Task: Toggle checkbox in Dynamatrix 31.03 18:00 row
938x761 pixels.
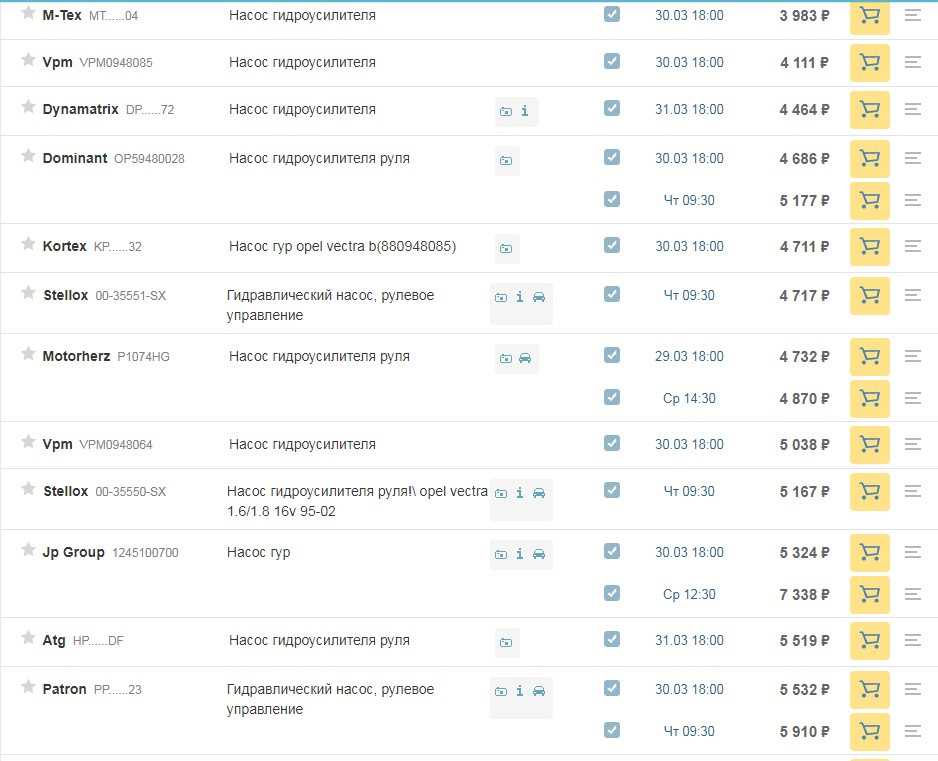Action: click(x=612, y=108)
